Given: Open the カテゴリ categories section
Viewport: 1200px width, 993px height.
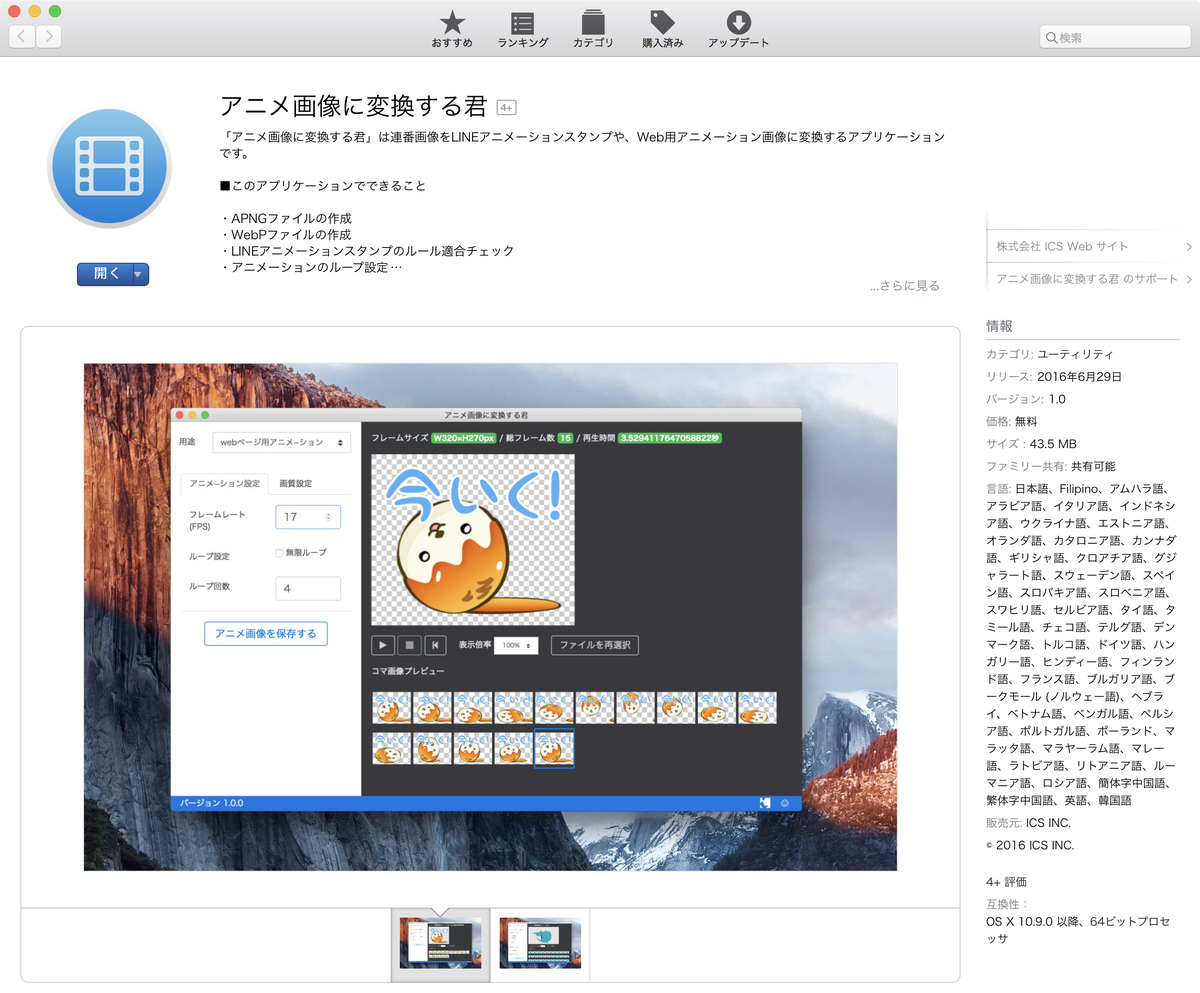Looking at the screenshot, I should [593, 29].
